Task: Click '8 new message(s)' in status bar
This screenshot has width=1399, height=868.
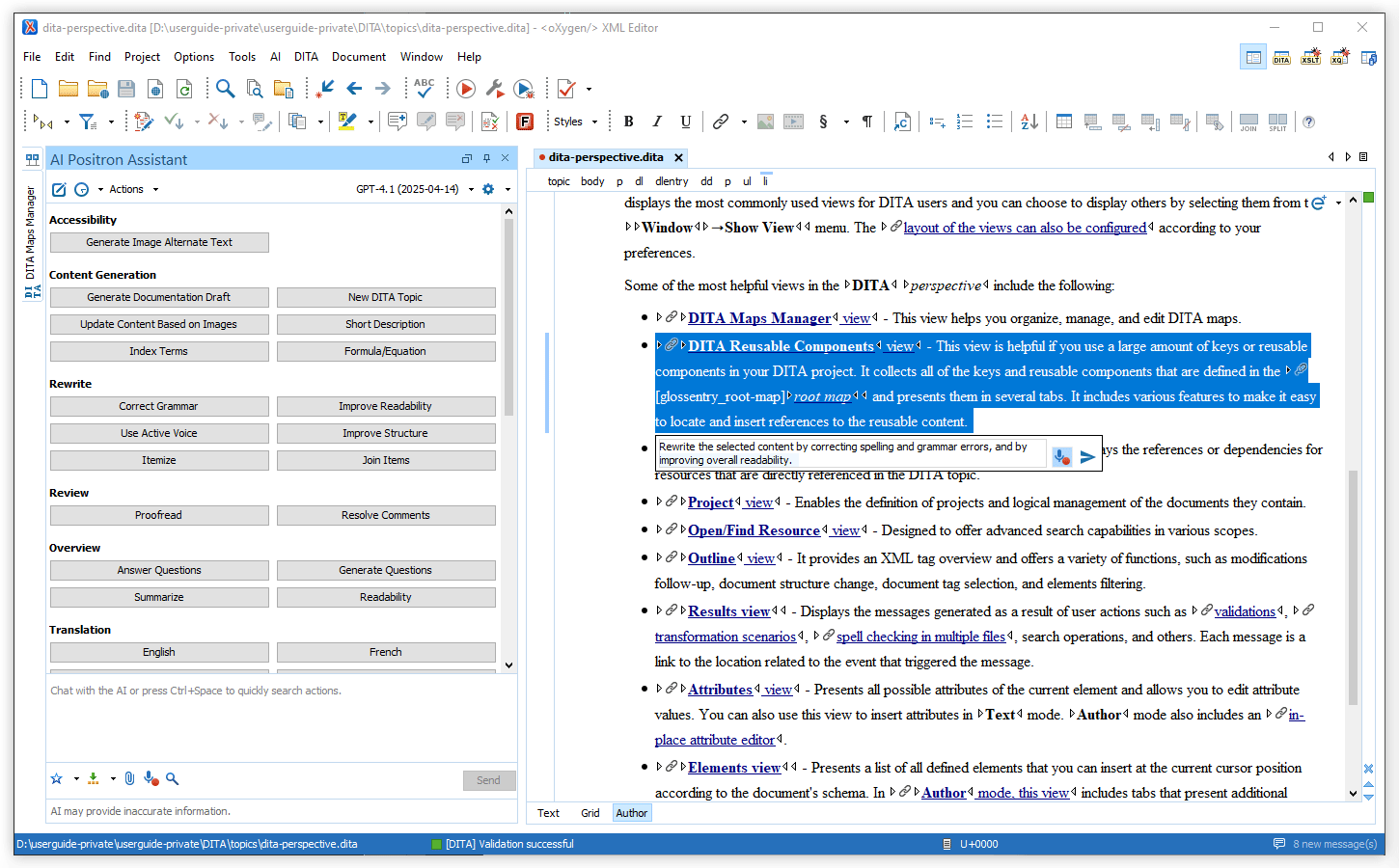Action: pyautogui.click(x=1325, y=844)
